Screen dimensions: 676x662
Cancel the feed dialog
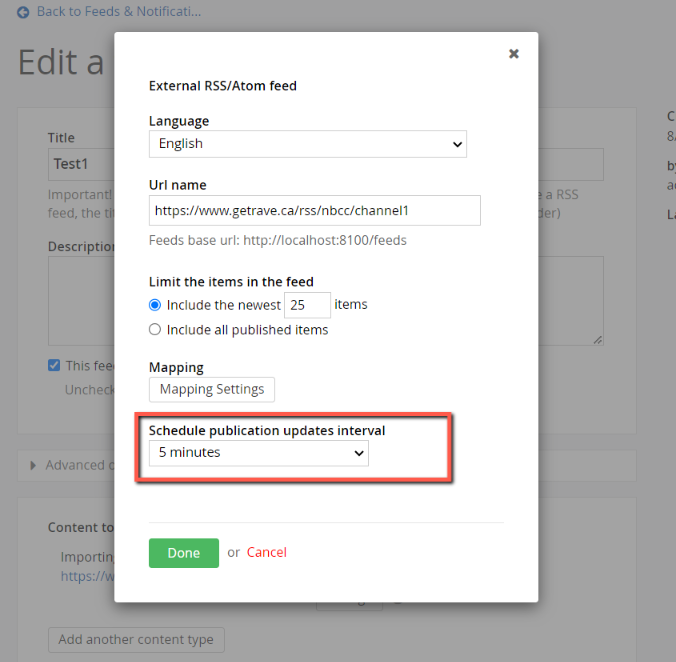(266, 553)
